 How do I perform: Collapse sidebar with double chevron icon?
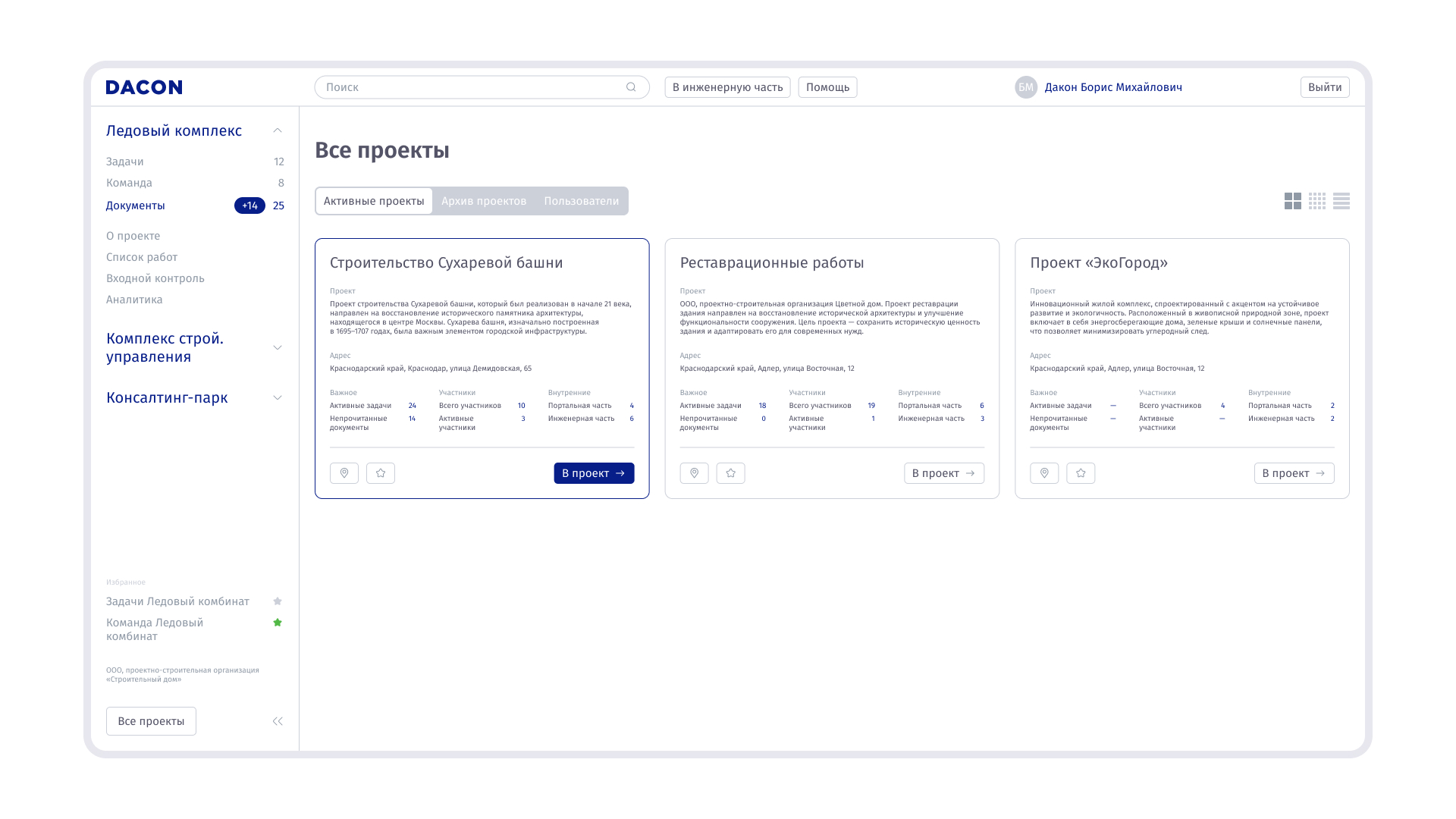click(x=278, y=721)
